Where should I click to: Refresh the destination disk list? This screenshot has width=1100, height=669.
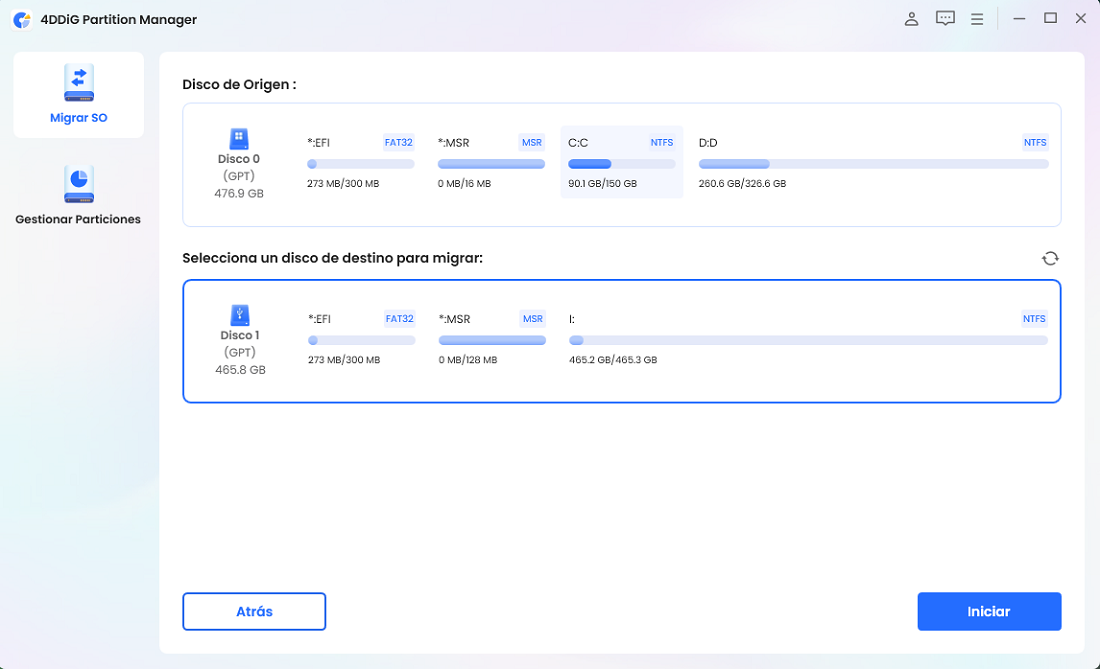click(x=1049, y=258)
